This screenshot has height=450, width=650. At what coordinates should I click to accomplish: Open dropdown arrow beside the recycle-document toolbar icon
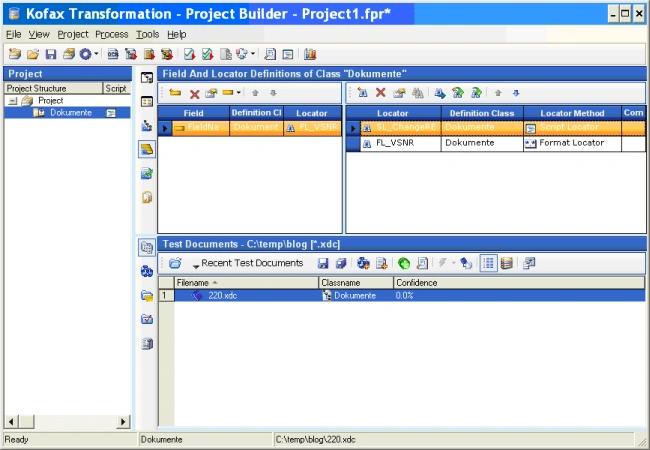pos(253,54)
